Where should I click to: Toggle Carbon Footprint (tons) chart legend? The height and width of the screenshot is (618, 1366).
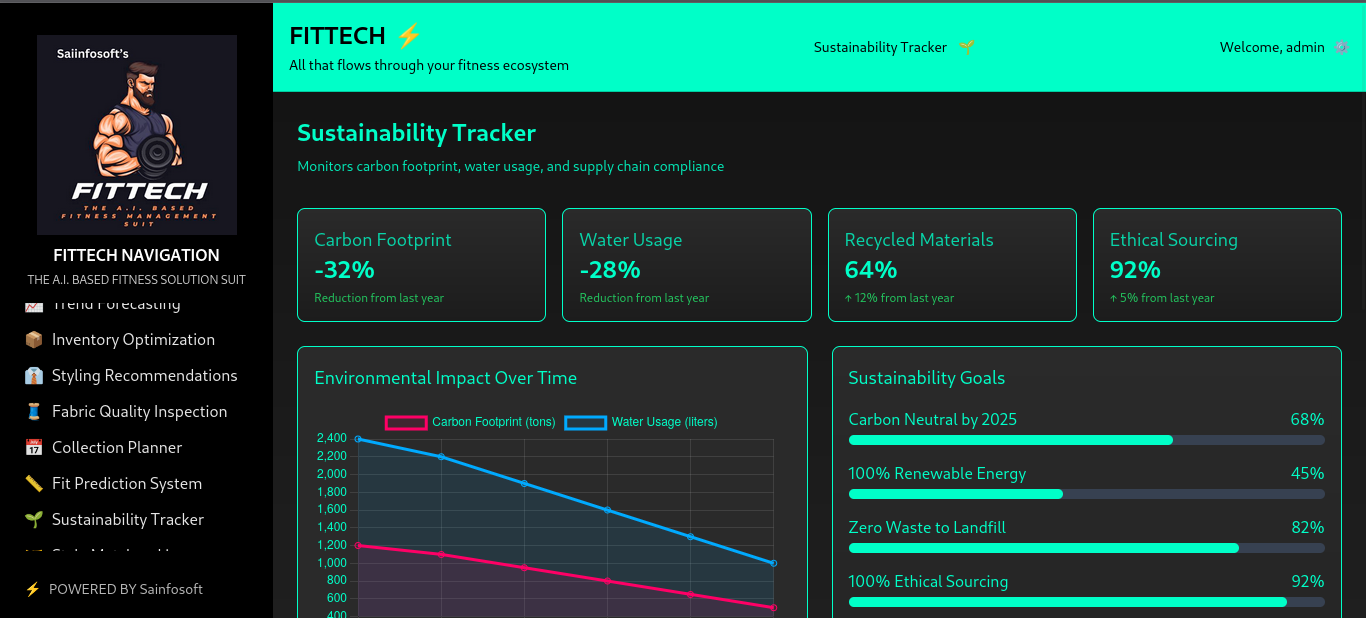(x=470, y=422)
